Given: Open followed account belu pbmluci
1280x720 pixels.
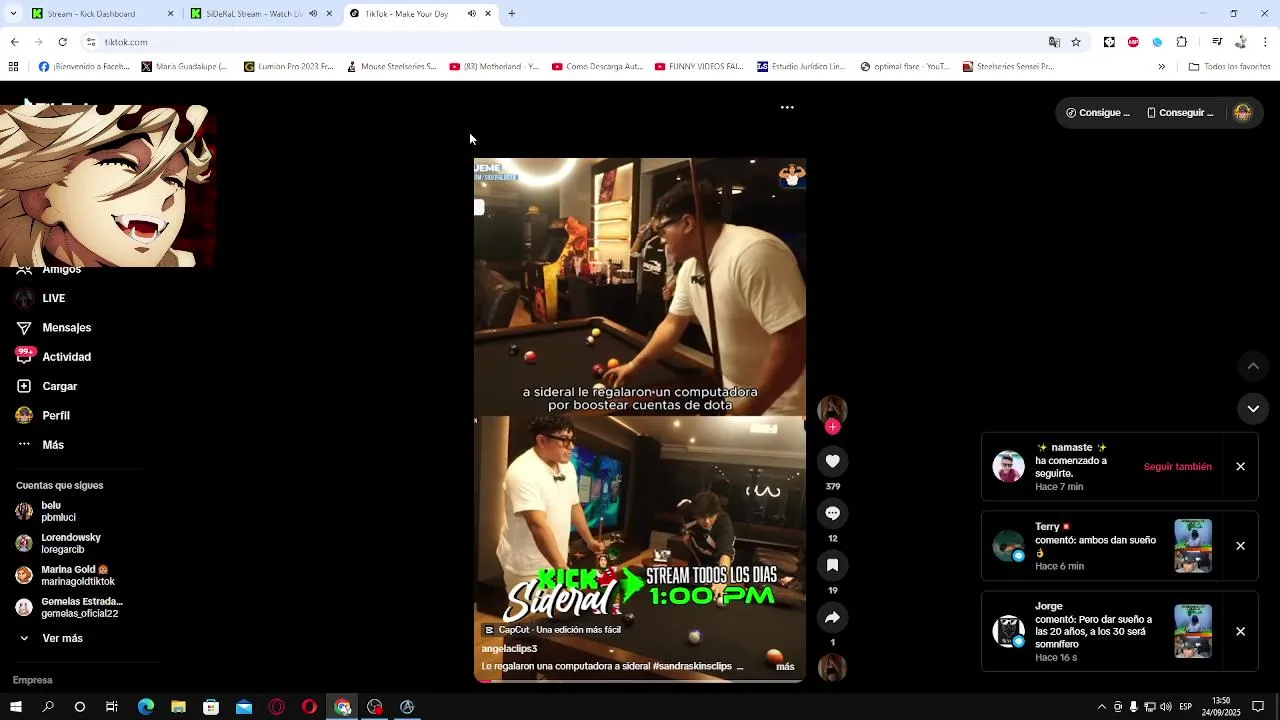Looking at the screenshot, I should (58, 512).
